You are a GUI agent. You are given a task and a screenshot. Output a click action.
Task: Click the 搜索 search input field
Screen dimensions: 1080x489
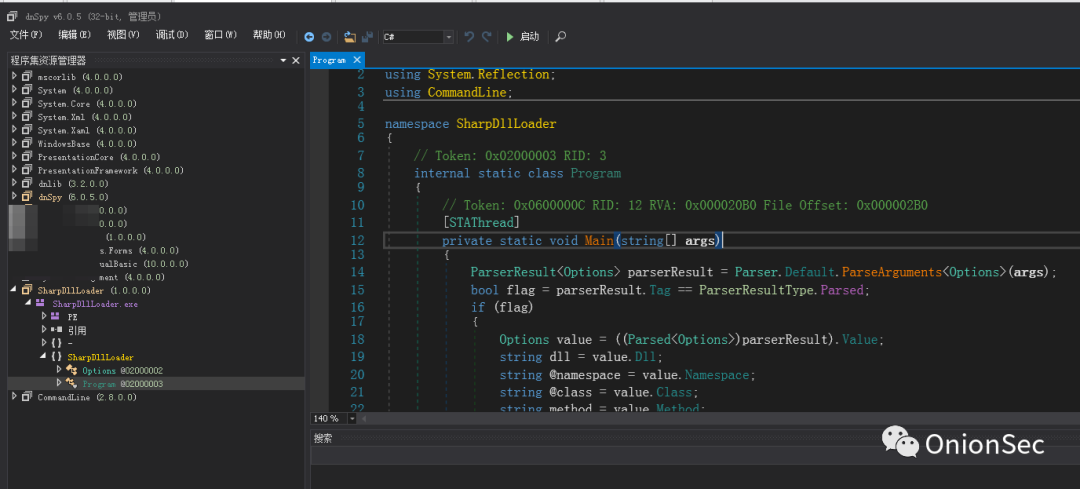[695, 455]
